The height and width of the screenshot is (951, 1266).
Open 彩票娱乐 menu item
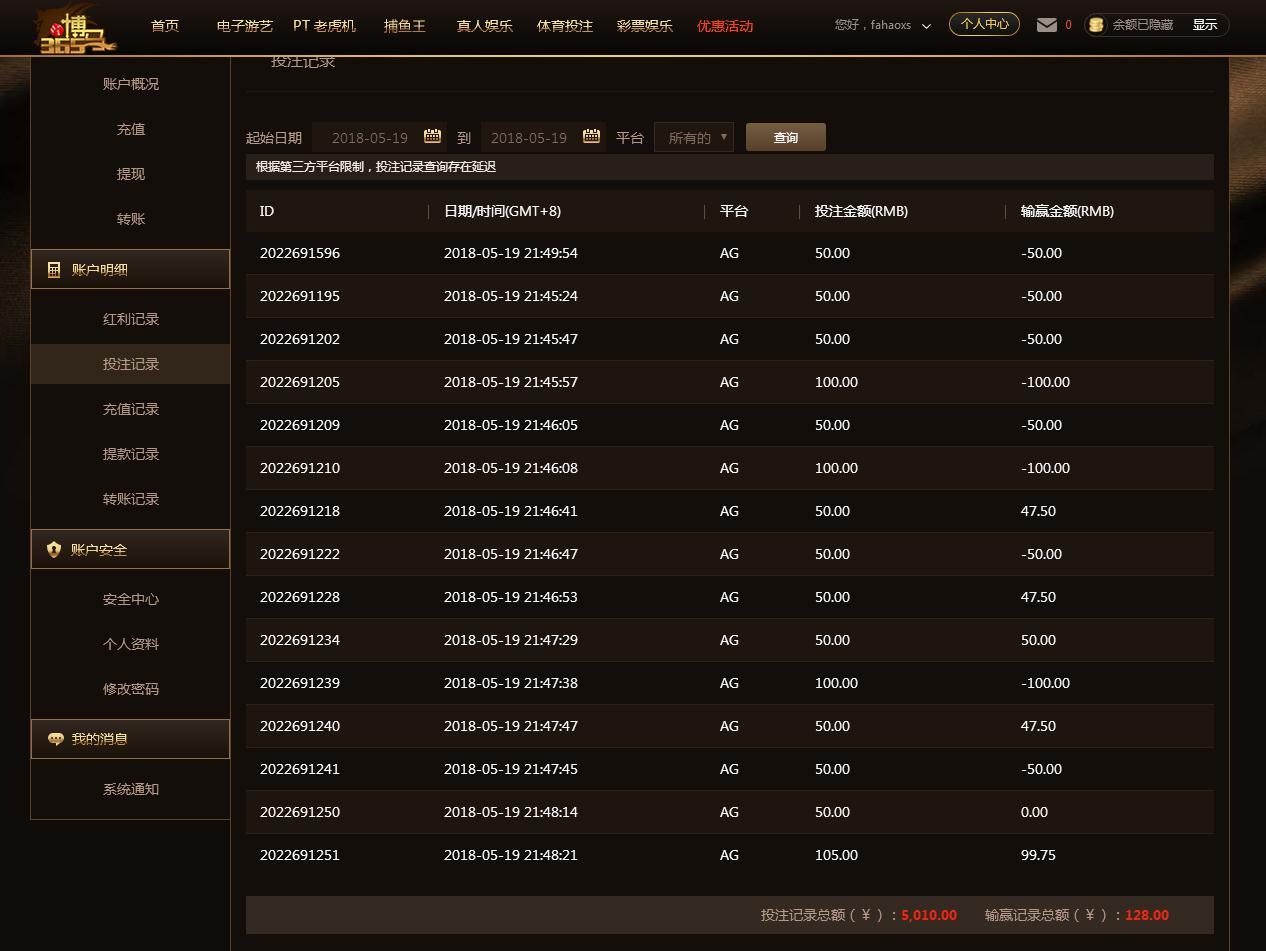(x=645, y=26)
